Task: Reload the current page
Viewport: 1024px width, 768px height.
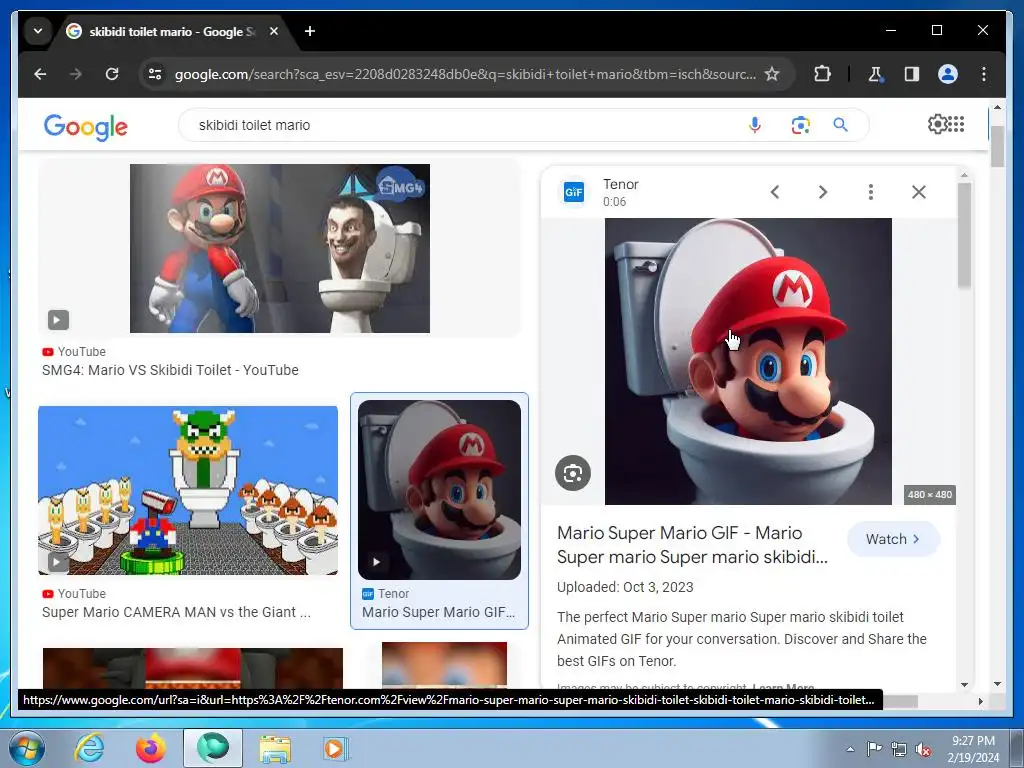Action: pyautogui.click(x=112, y=74)
